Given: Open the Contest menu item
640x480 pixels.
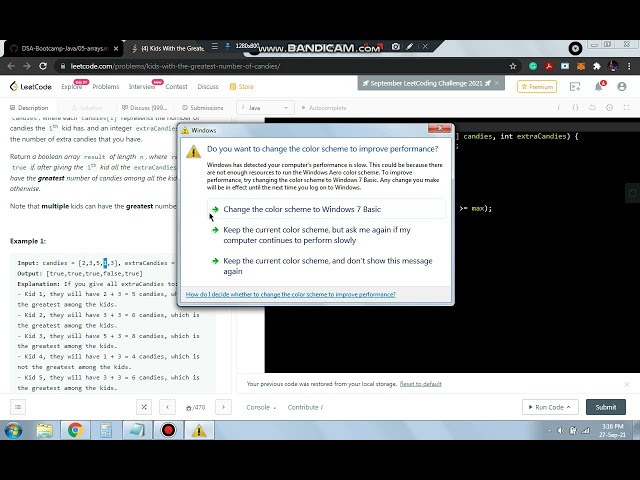Looking at the screenshot, I should tap(176, 87).
